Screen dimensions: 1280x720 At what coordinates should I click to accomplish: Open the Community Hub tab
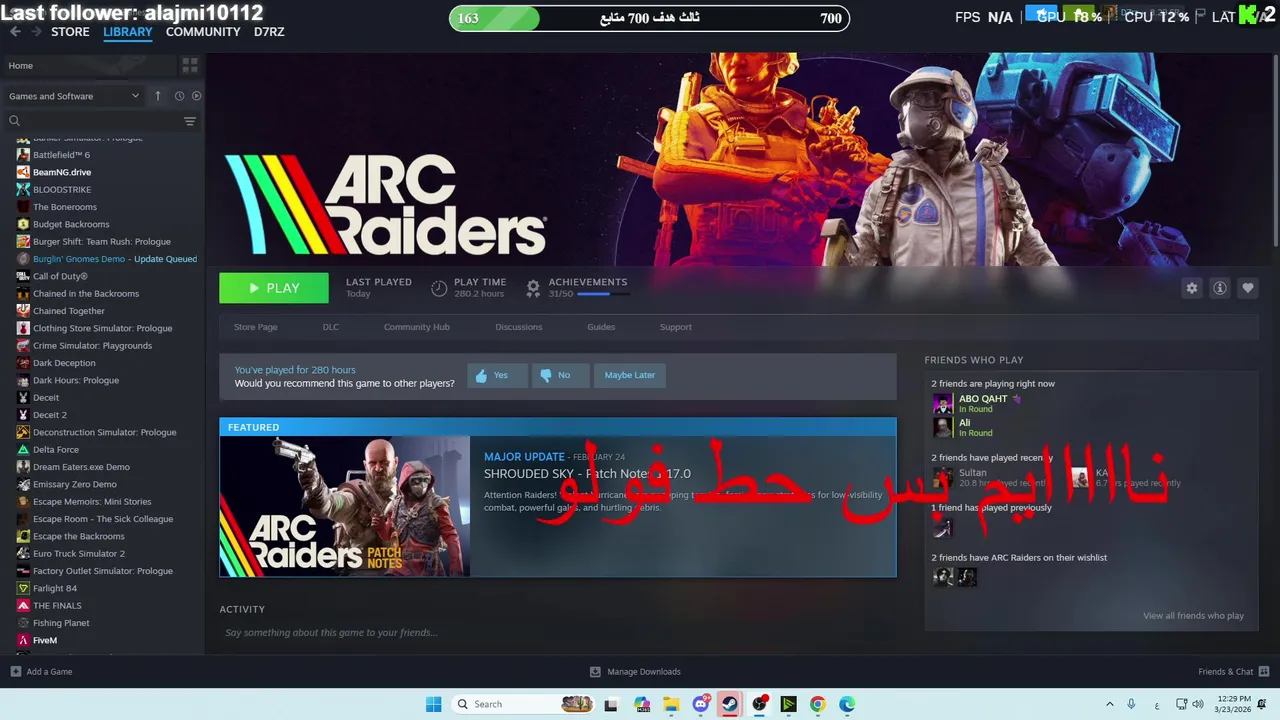417,327
